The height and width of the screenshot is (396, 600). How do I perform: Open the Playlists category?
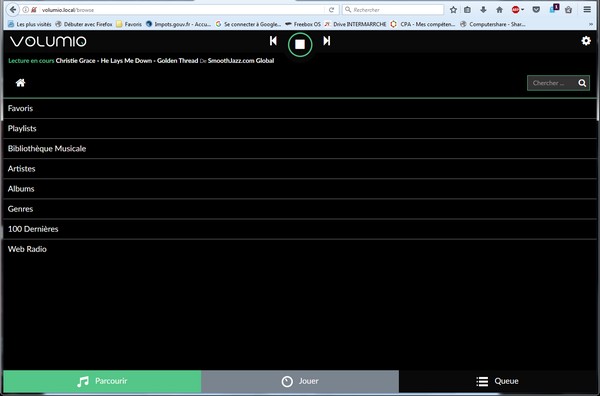[x=300, y=129]
